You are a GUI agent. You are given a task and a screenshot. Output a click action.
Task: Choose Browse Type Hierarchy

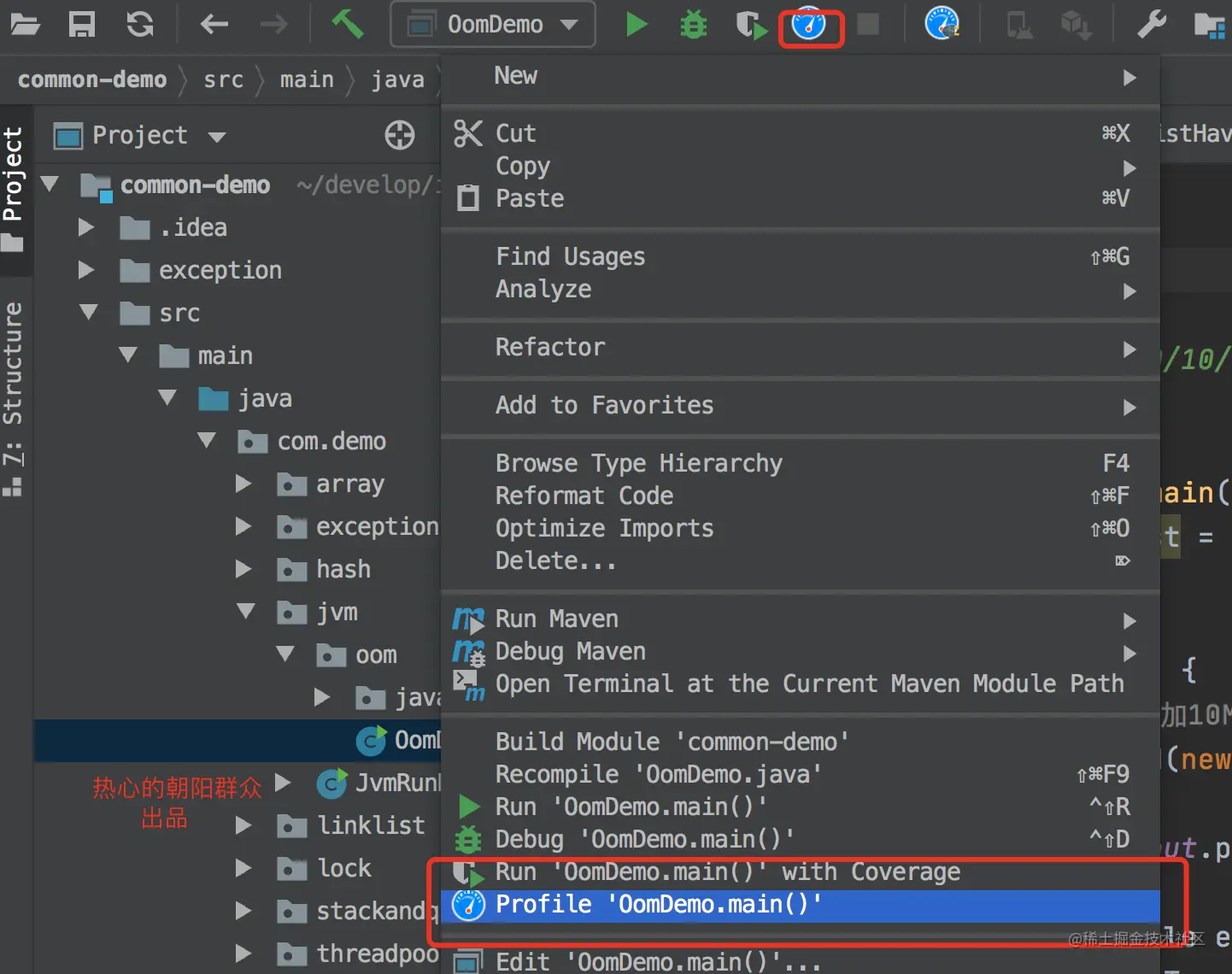click(801, 463)
